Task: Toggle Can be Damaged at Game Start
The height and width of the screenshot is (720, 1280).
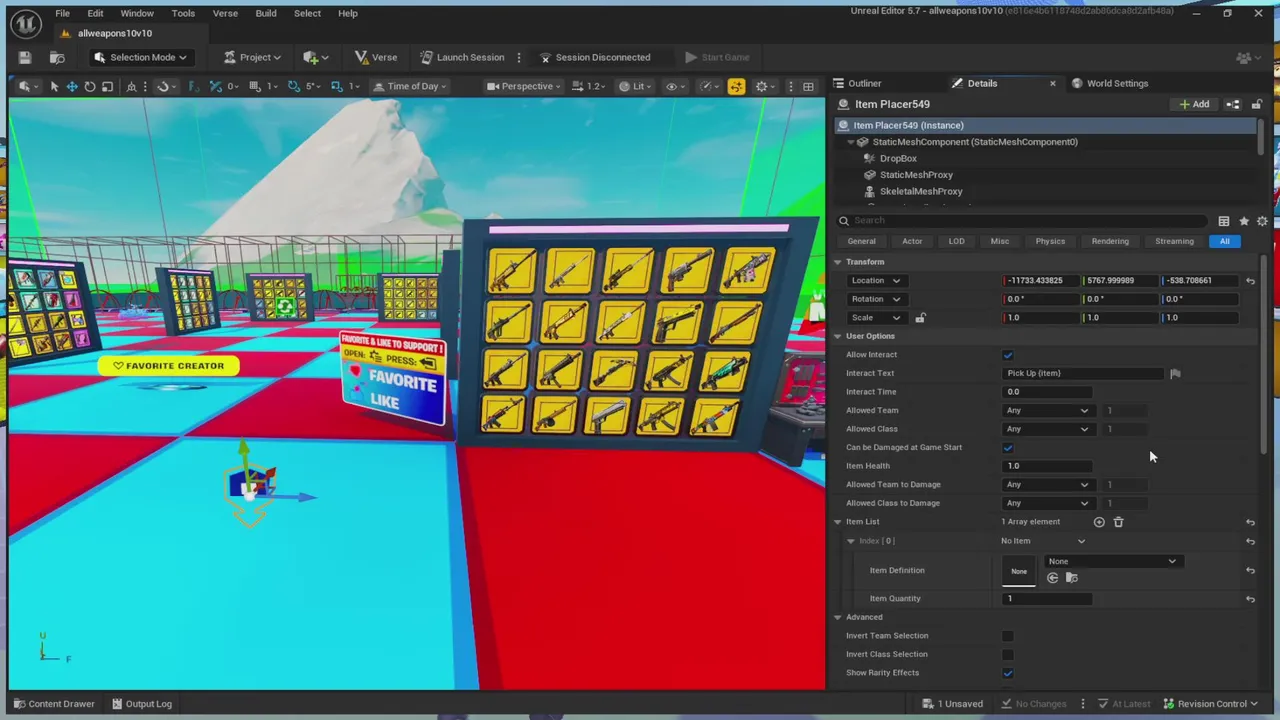Action: (1008, 448)
